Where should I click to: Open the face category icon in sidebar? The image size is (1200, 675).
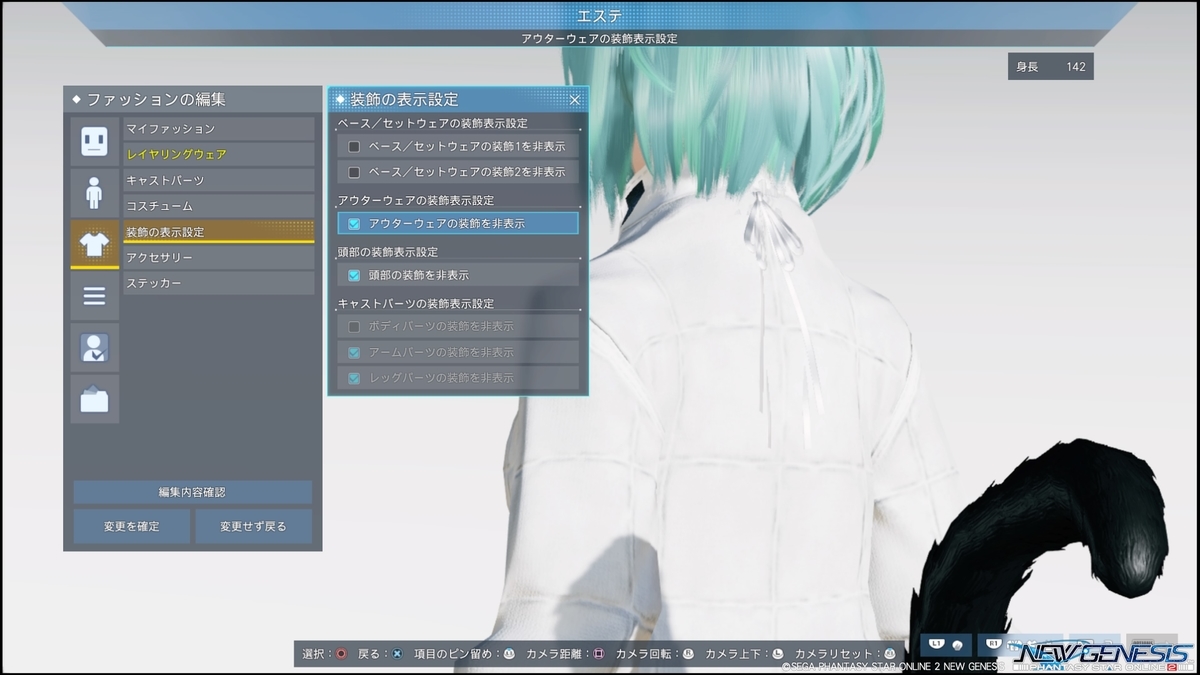(95, 141)
